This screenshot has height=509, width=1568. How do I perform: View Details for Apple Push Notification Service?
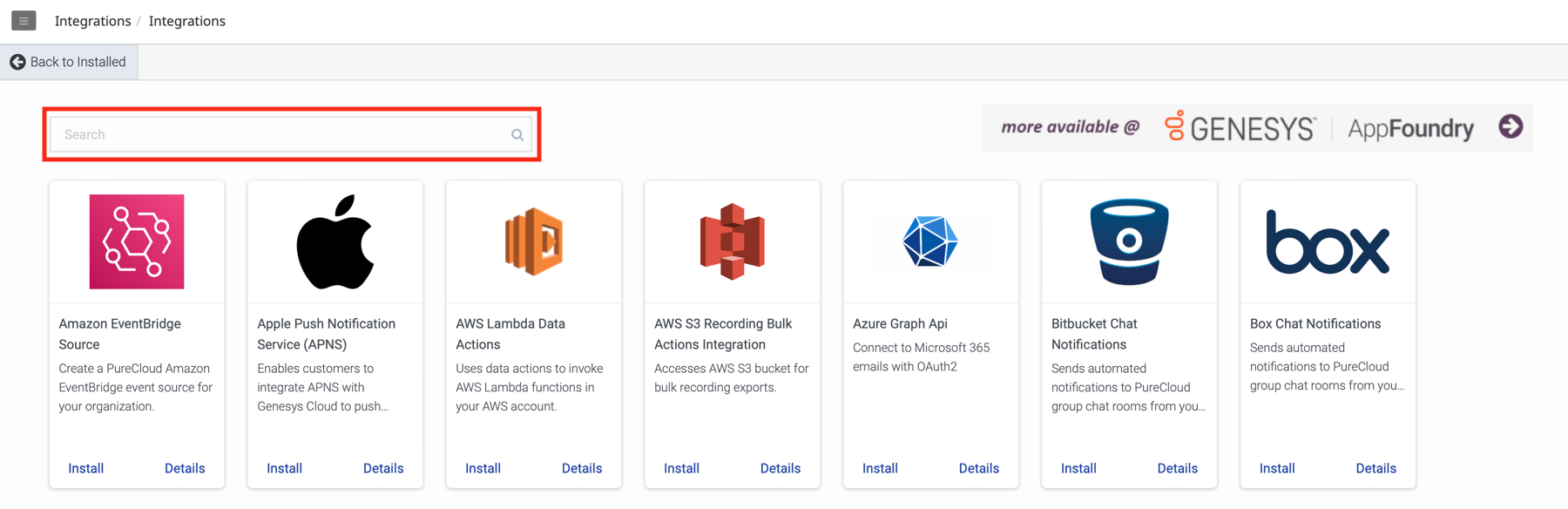(x=383, y=468)
